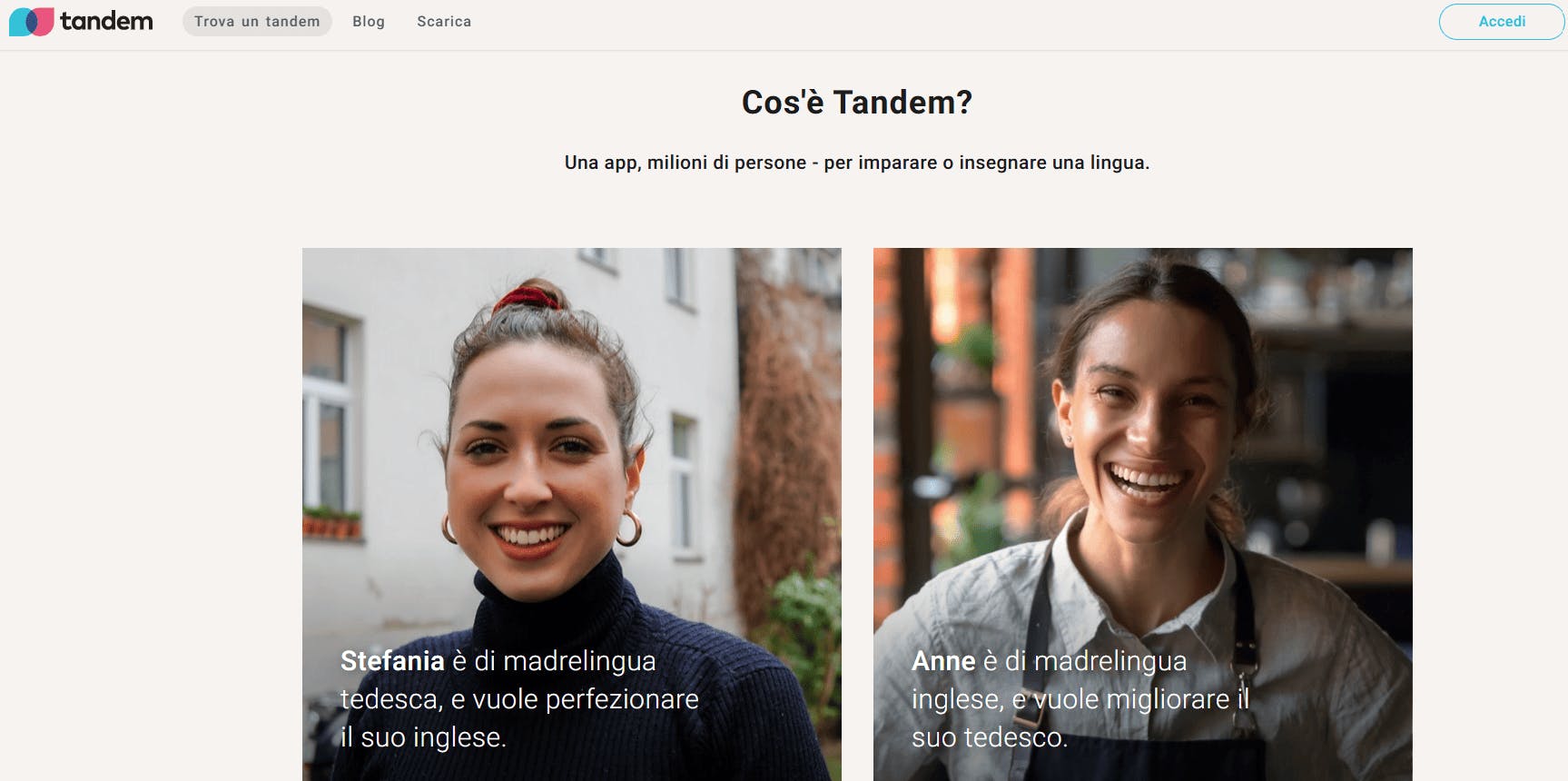Open the Scarica download link
1568x781 pixels.
point(444,21)
